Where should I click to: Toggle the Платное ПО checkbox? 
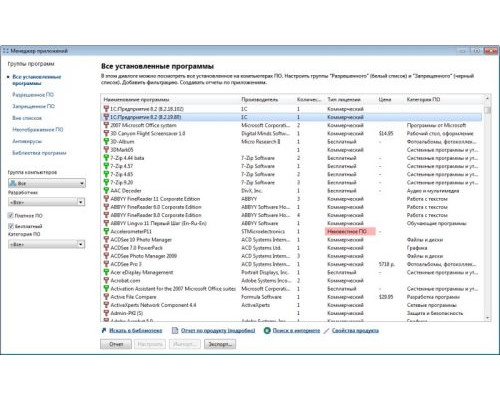[x=10, y=216]
